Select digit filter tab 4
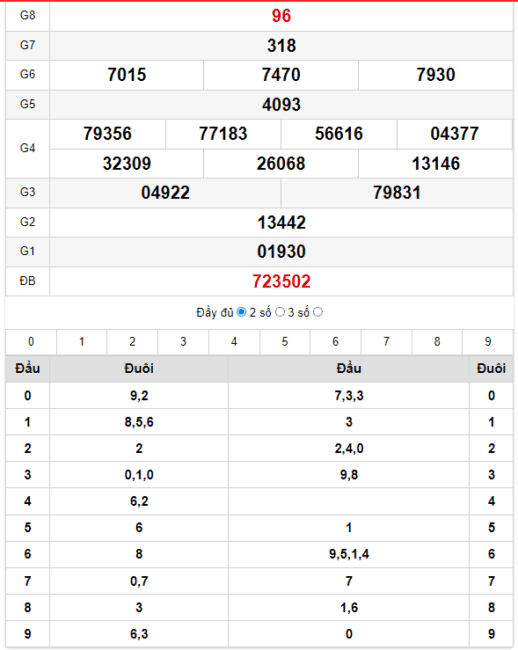 click(234, 342)
